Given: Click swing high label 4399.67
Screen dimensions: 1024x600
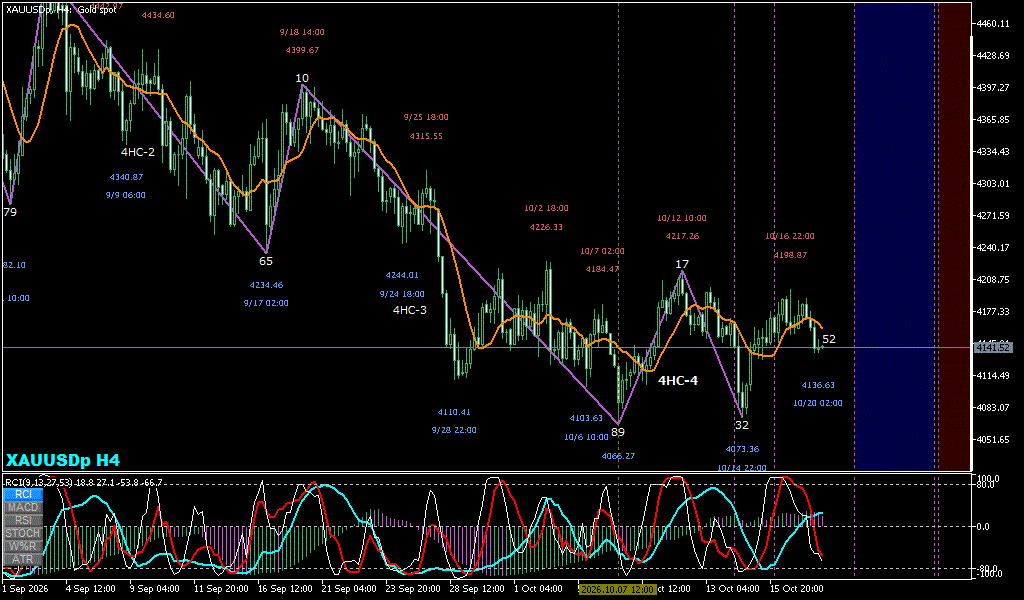Looking at the screenshot, I should click(302, 50).
